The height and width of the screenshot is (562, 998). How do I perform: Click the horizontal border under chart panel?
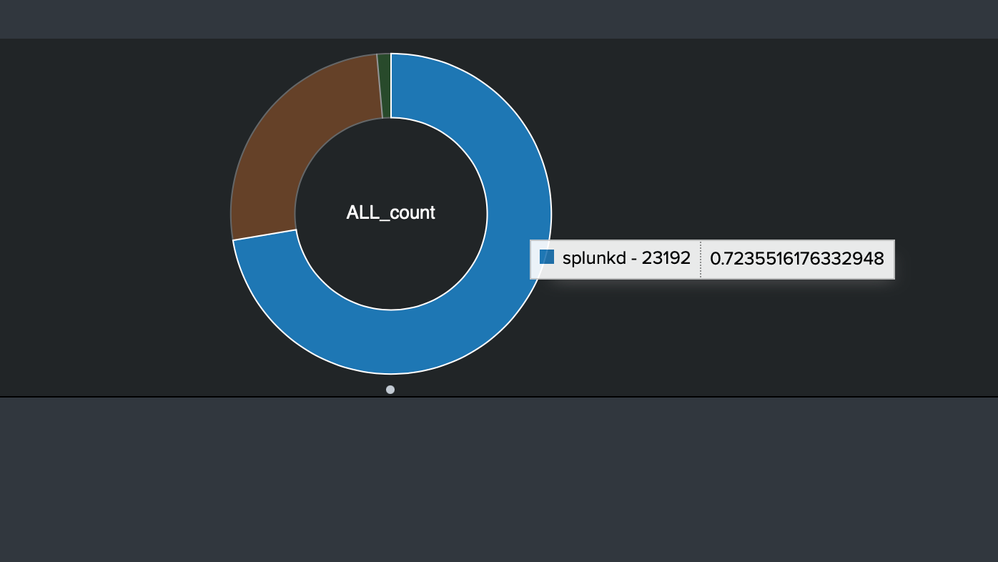pos(499,397)
